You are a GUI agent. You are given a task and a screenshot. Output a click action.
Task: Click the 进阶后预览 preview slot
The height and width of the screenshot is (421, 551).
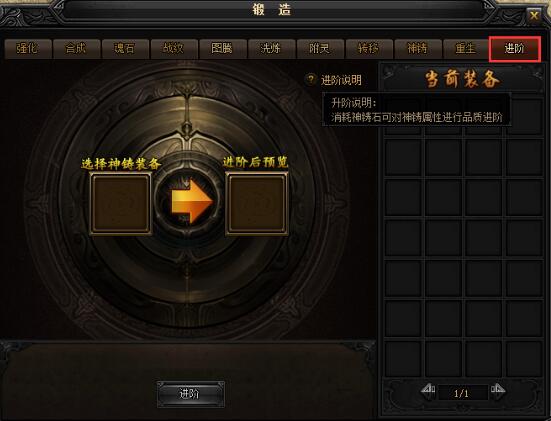pyautogui.click(x=257, y=203)
